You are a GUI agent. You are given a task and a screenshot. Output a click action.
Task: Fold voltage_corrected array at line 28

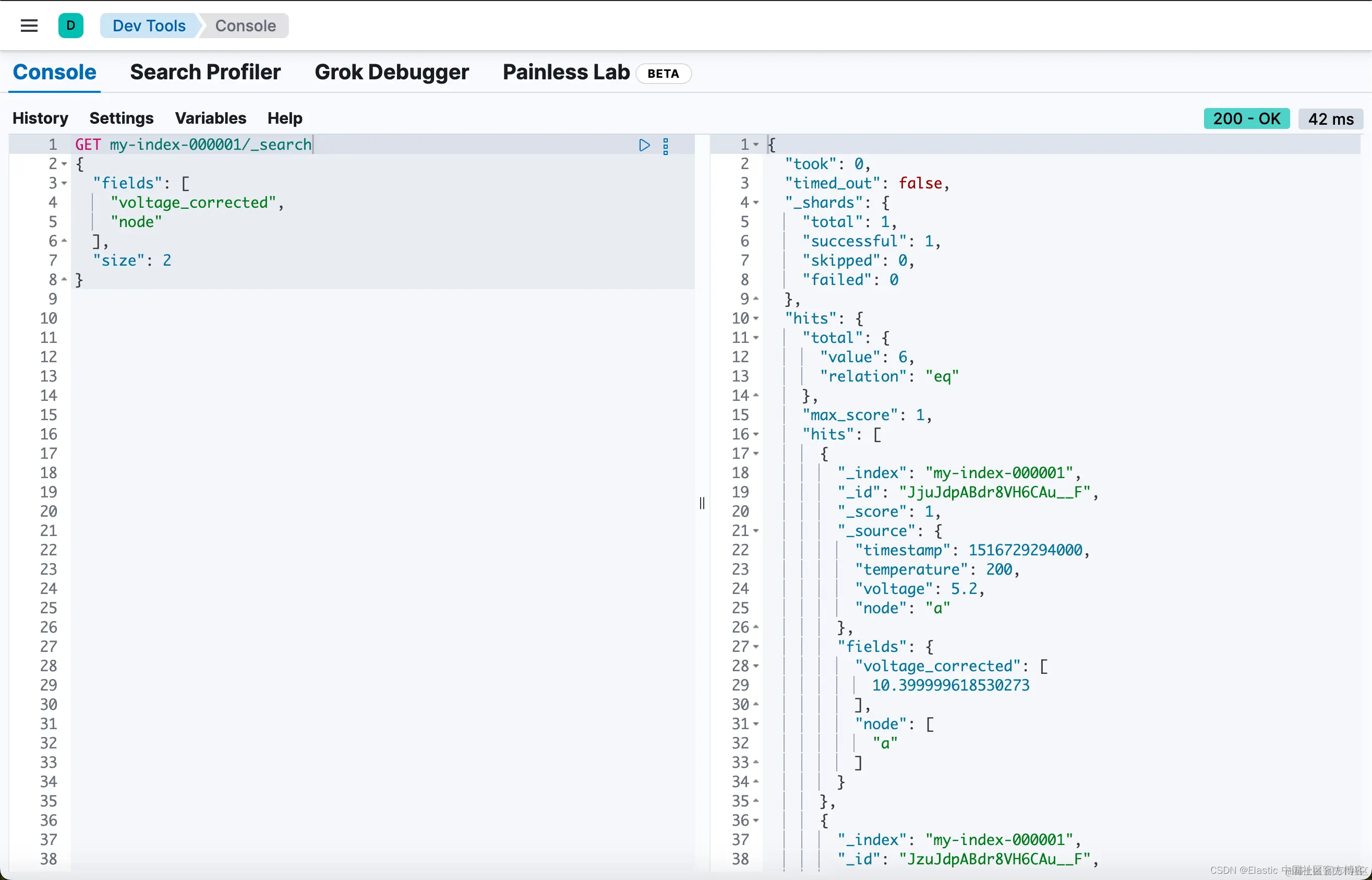756,667
